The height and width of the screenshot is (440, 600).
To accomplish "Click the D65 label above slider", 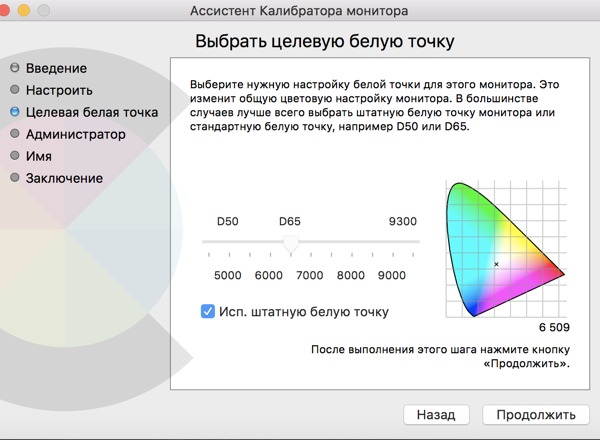I will [290, 221].
